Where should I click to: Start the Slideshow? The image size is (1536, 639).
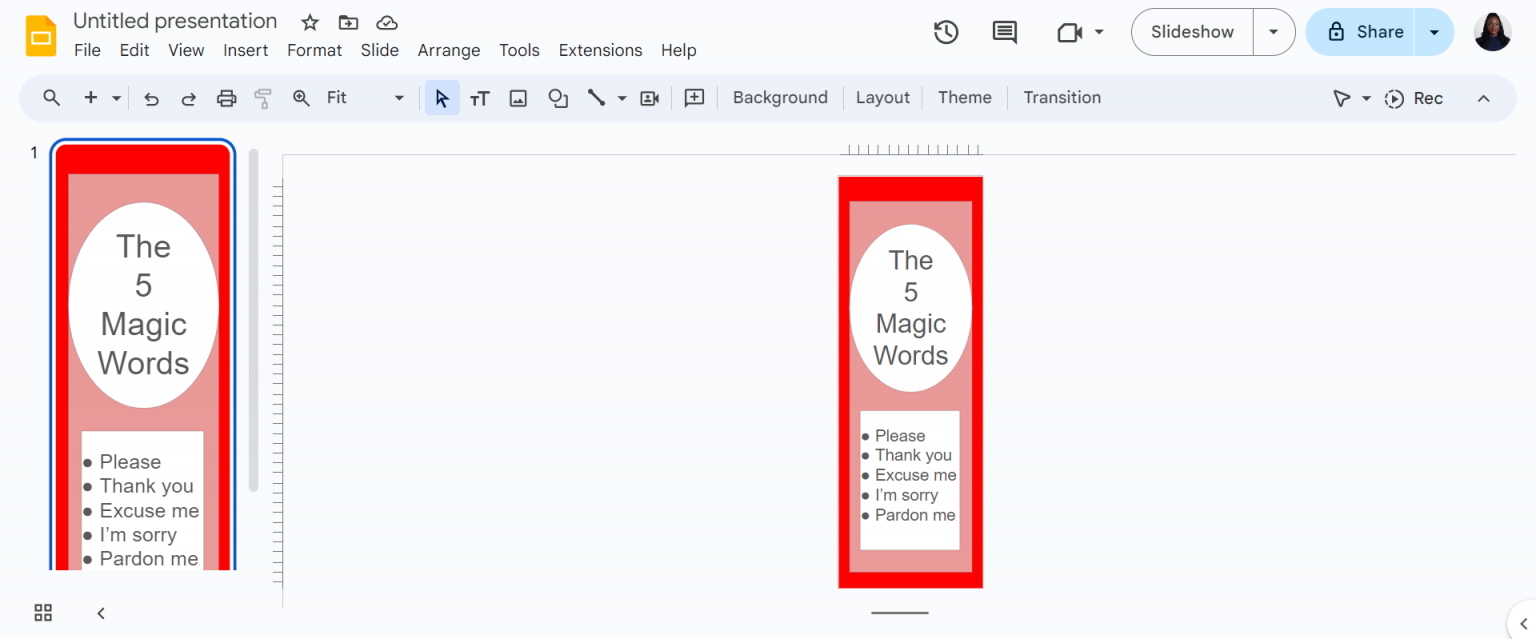tap(1191, 31)
